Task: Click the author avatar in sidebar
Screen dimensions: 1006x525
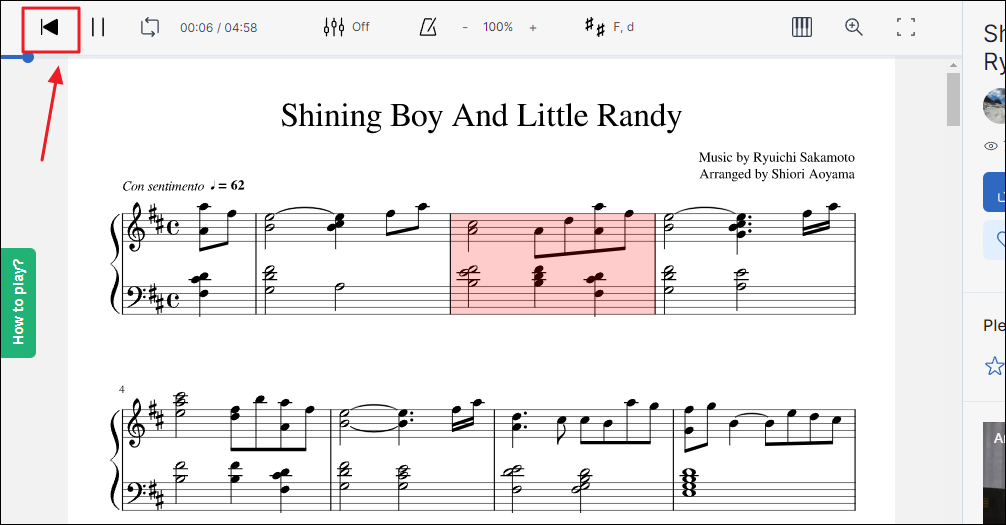Action: click(994, 106)
